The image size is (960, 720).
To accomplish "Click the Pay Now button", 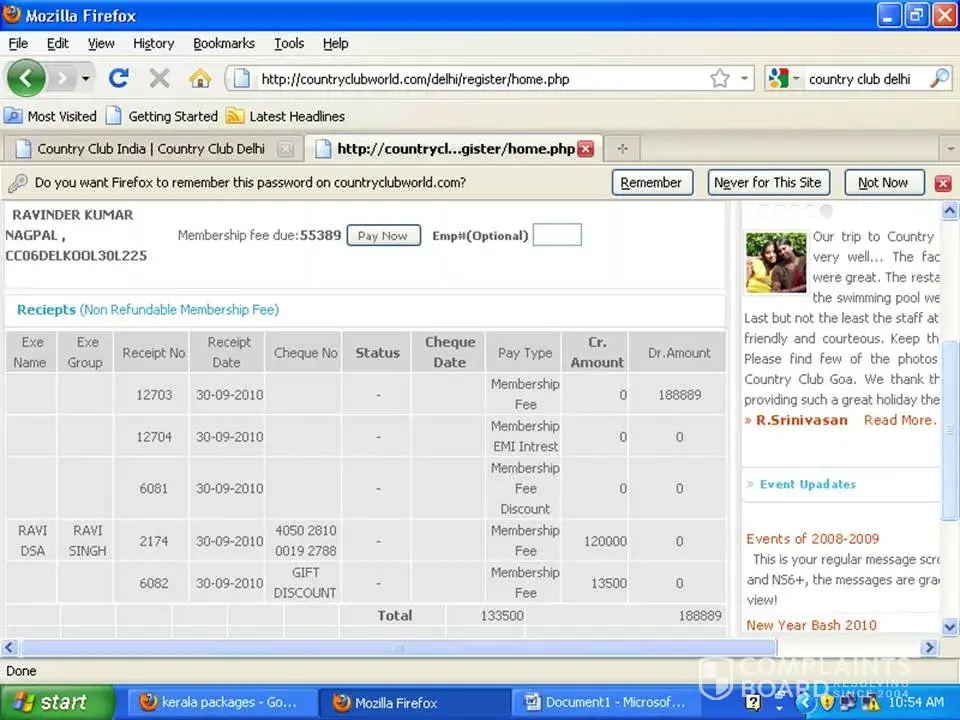I will click(x=383, y=236).
